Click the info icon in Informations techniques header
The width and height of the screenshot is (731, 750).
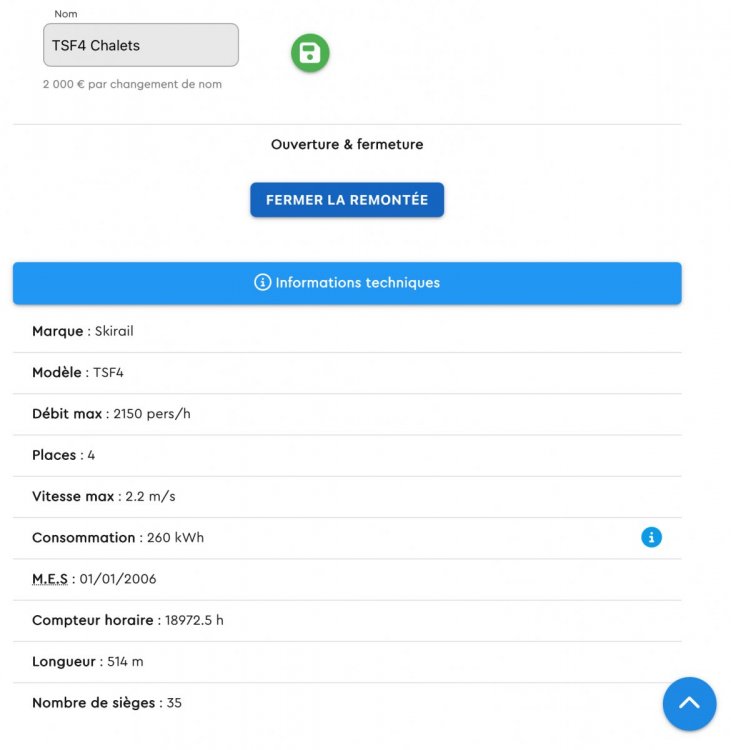tap(263, 283)
